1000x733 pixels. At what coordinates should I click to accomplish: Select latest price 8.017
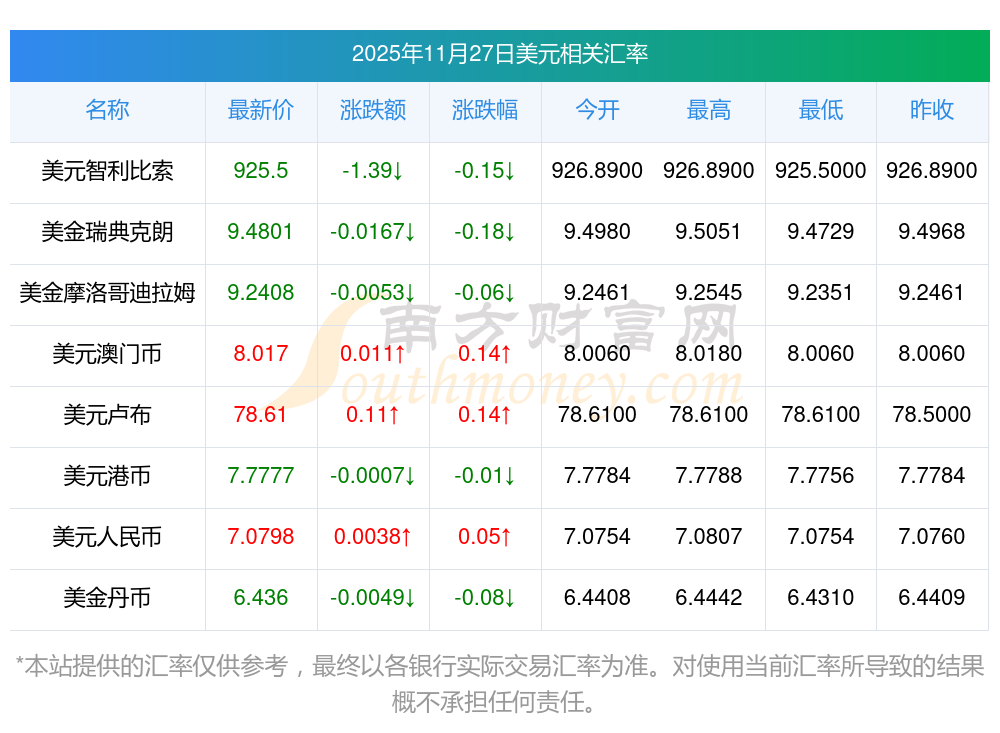click(x=260, y=353)
